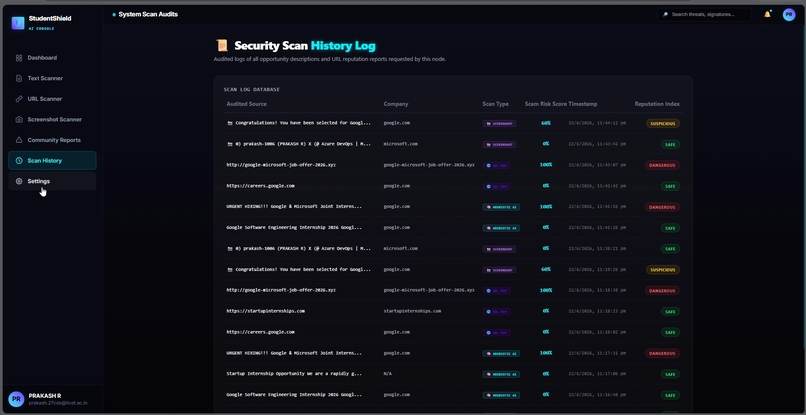Open Dashboard via its grid icon
This screenshot has width=806, height=415.
point(19,58)
